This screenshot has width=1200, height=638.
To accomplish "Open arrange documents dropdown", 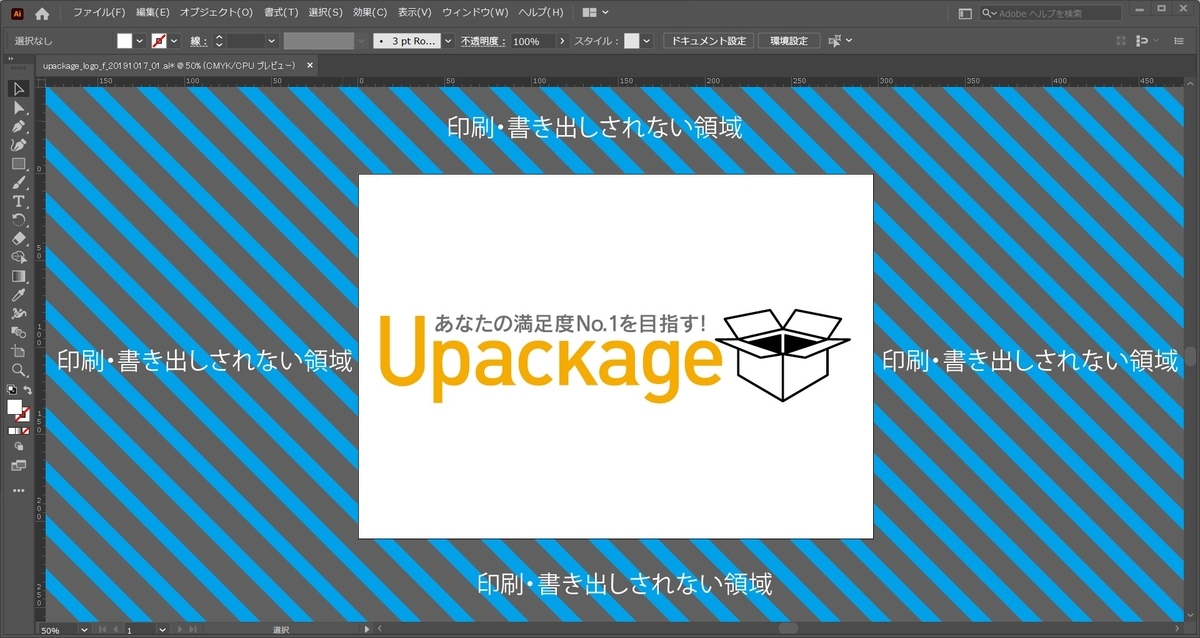I will tap(596, 13).
